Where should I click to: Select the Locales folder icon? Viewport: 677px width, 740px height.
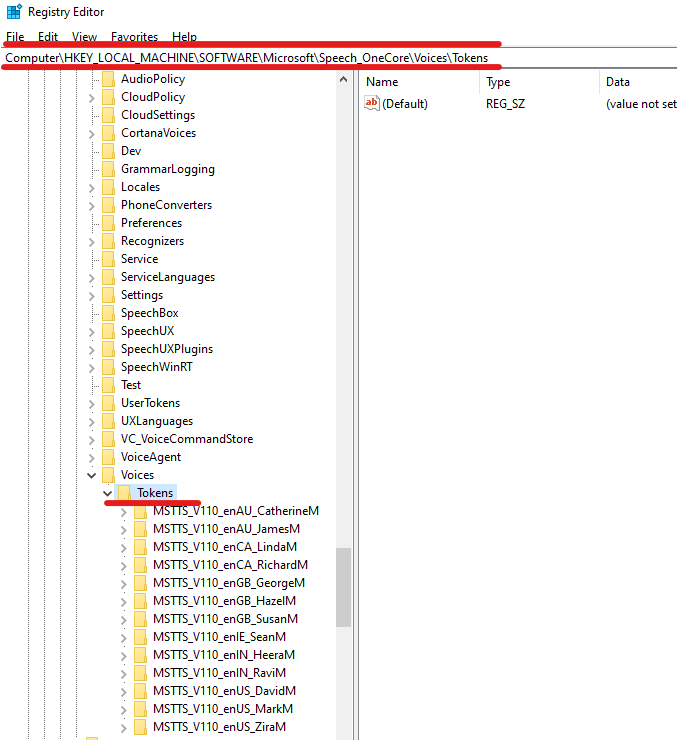pyautogui.click(x=109, y=187)
